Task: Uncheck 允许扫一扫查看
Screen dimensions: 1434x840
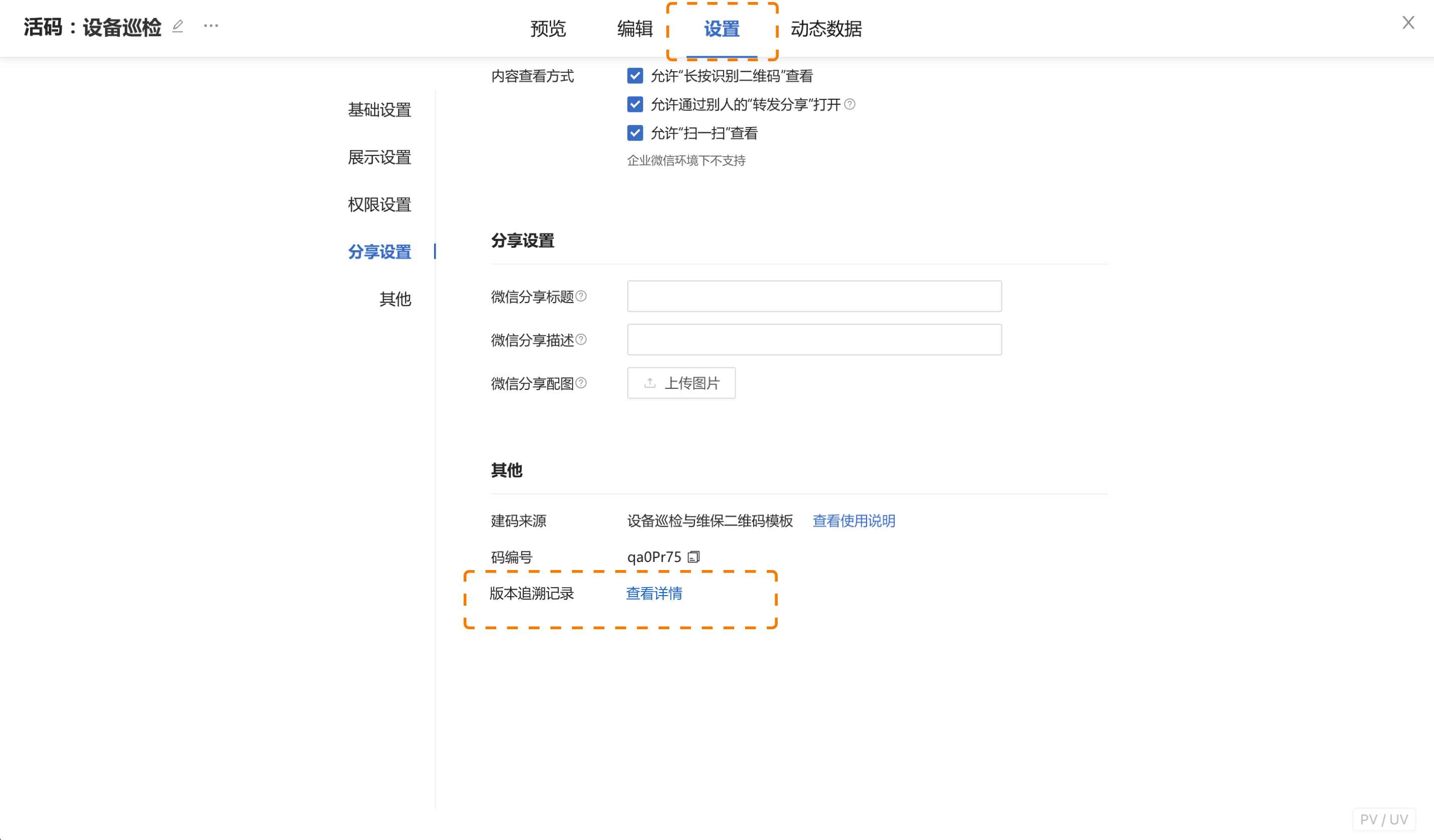Action: 635,132
